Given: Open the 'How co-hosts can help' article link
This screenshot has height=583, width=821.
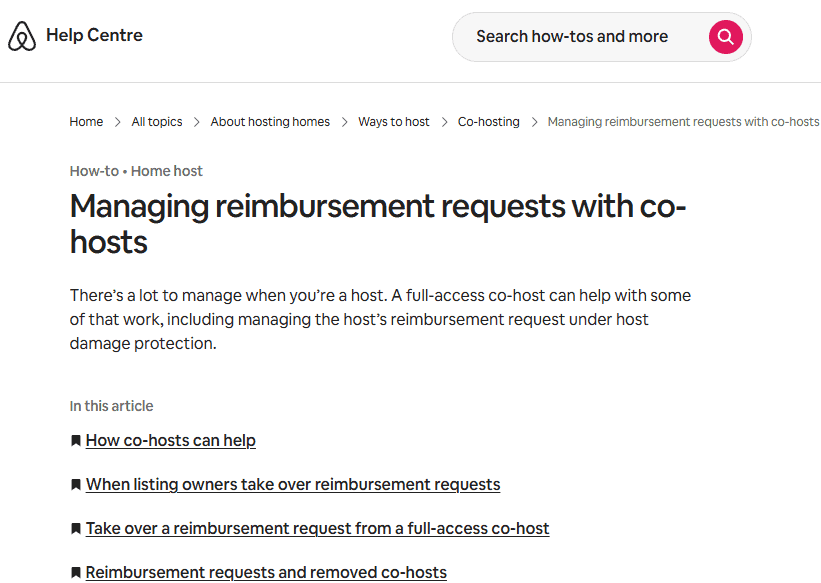Looking at the screenshot, I should 170,440.
